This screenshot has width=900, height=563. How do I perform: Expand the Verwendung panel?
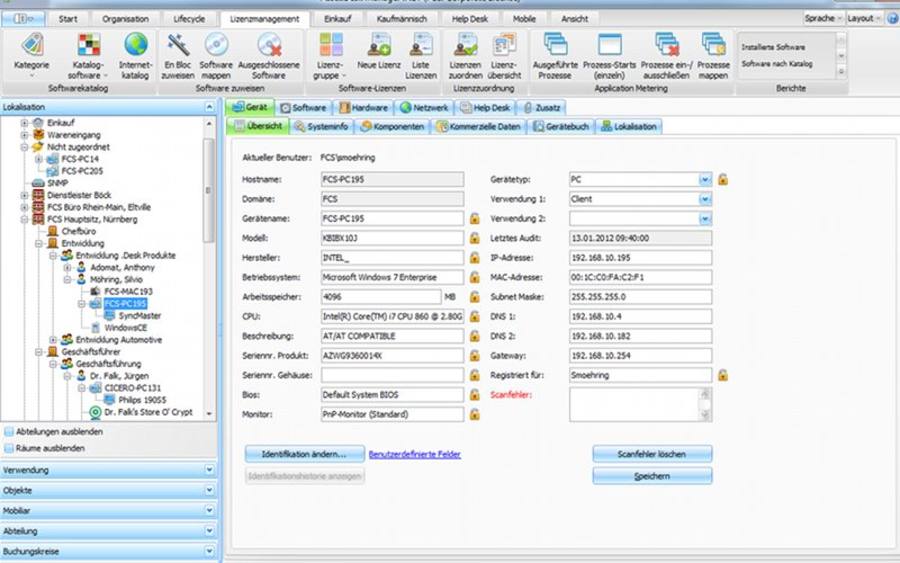209,470
